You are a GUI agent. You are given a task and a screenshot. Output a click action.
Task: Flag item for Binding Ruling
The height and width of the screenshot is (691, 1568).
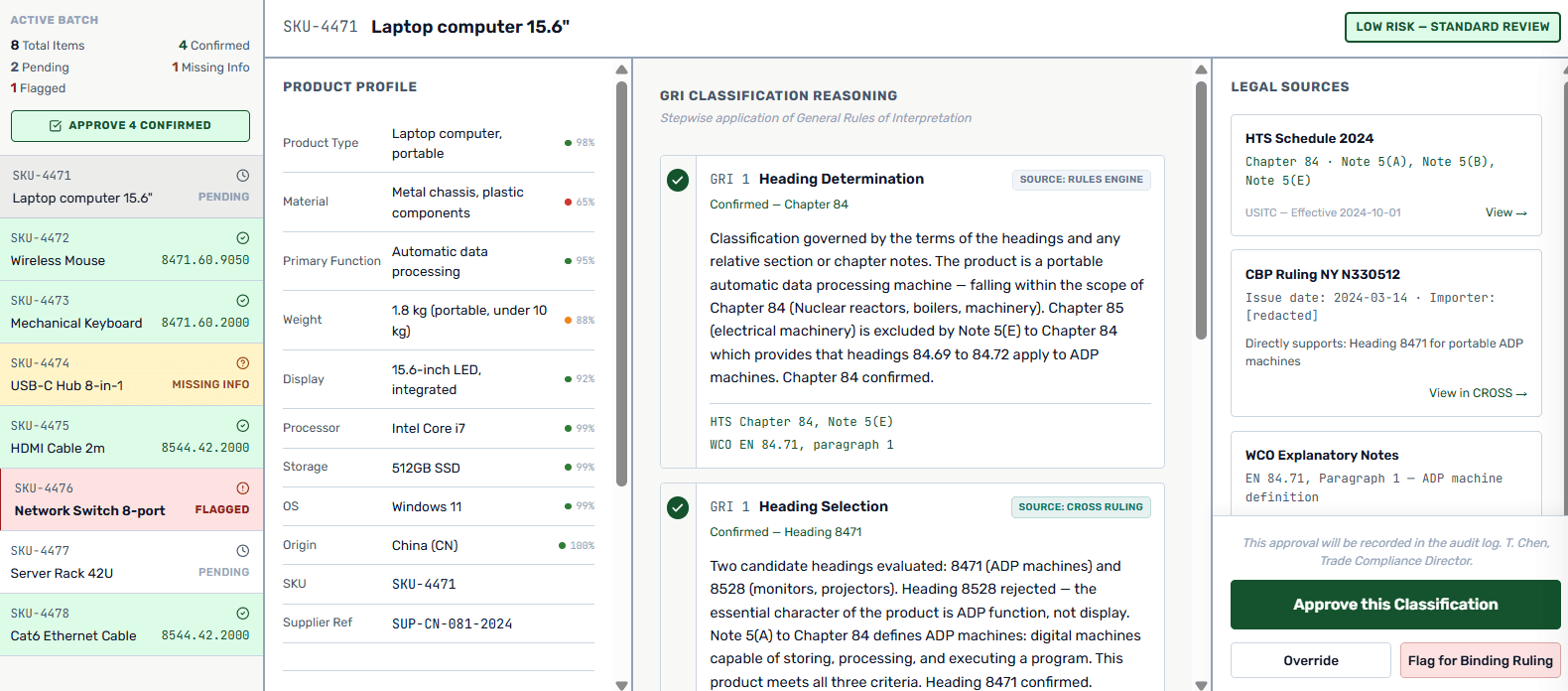(x=1480, y=660)
